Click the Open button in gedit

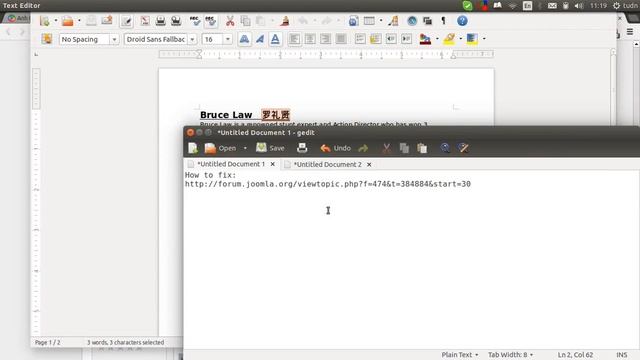coord(220,148)
